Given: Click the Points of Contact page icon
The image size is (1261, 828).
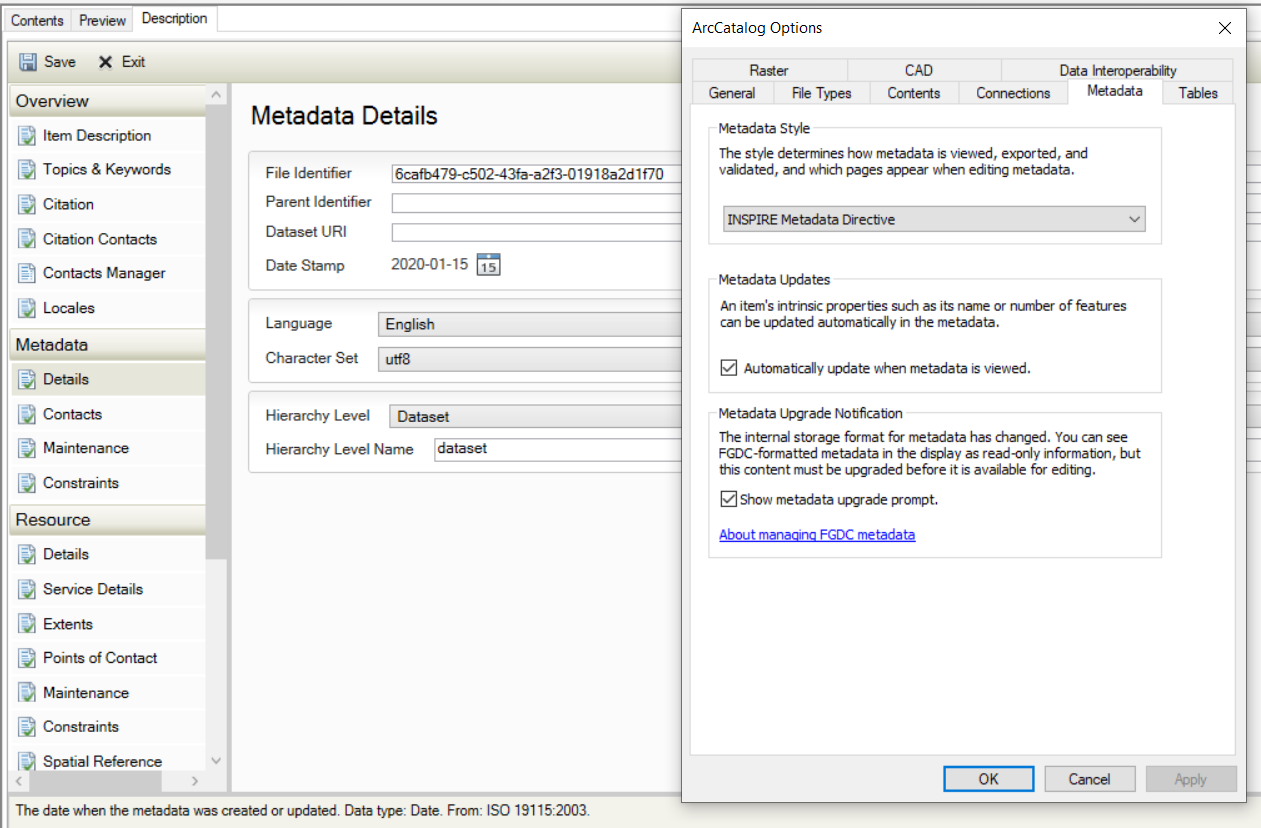Looking at the screenshot, I should (x=27, y=658).
